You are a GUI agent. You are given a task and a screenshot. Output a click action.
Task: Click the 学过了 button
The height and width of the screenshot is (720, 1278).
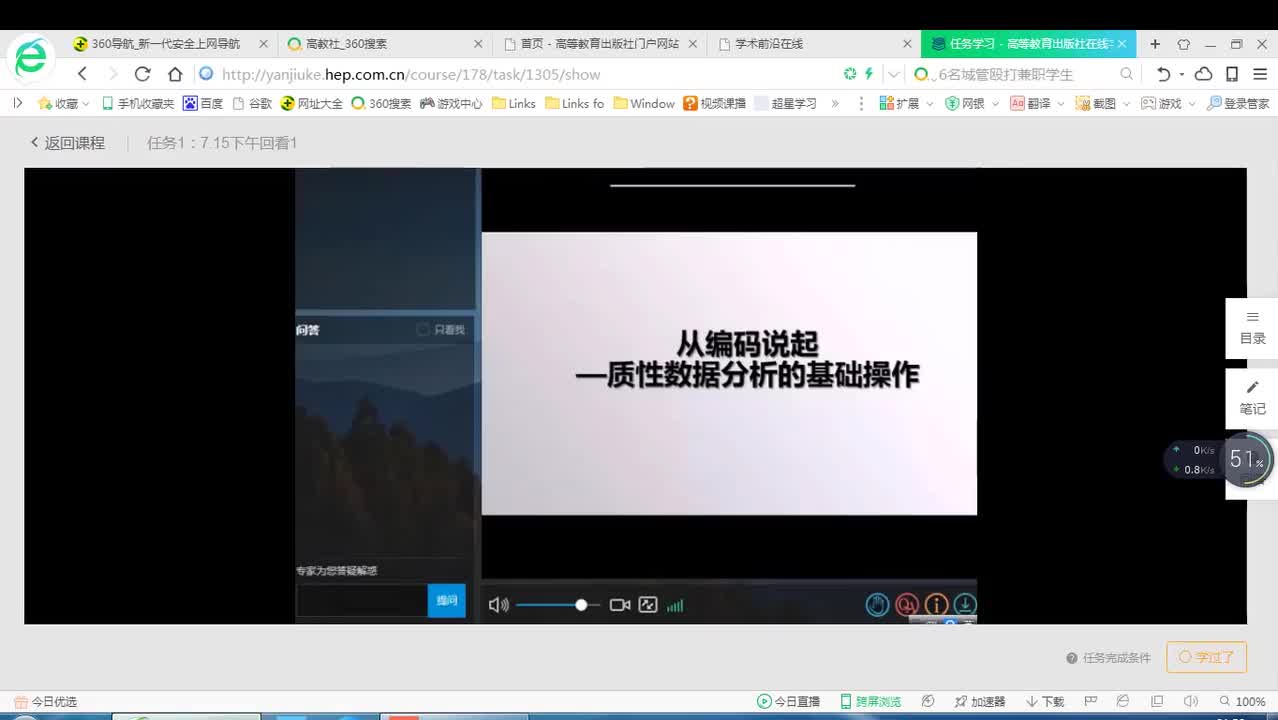1206,657
